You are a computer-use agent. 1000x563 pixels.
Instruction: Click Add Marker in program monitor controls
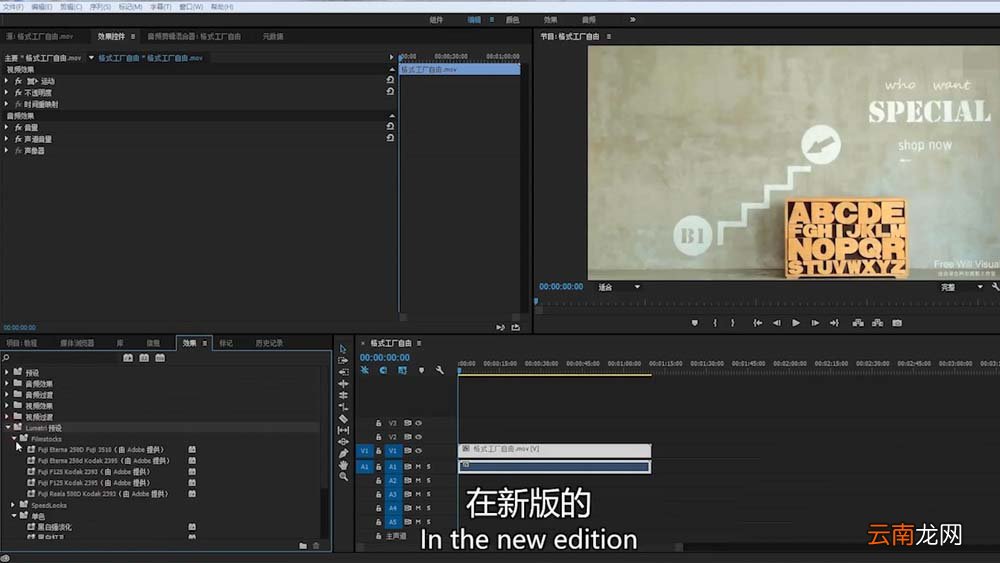pos(695,323)
